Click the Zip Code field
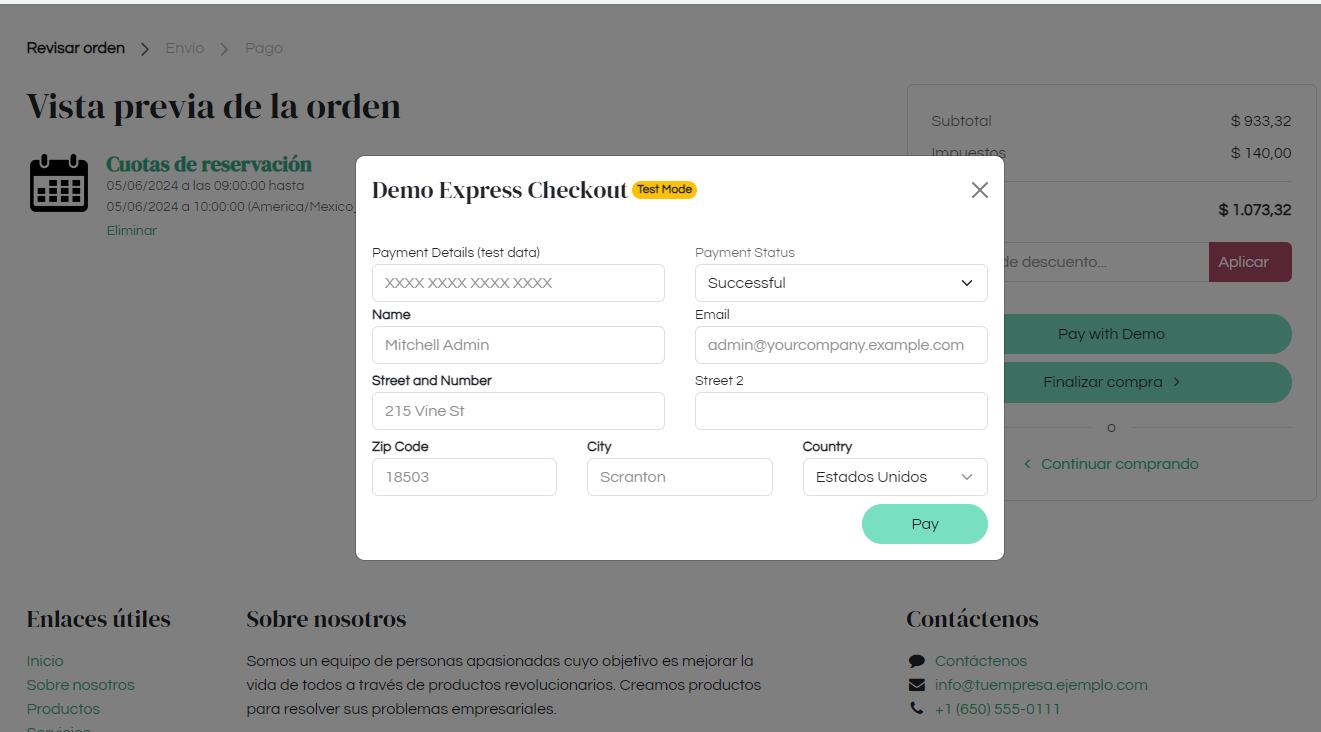Image resolution: width=1321 pixels, height=732 pixels. pyautogui.click(x=464, y=477)
